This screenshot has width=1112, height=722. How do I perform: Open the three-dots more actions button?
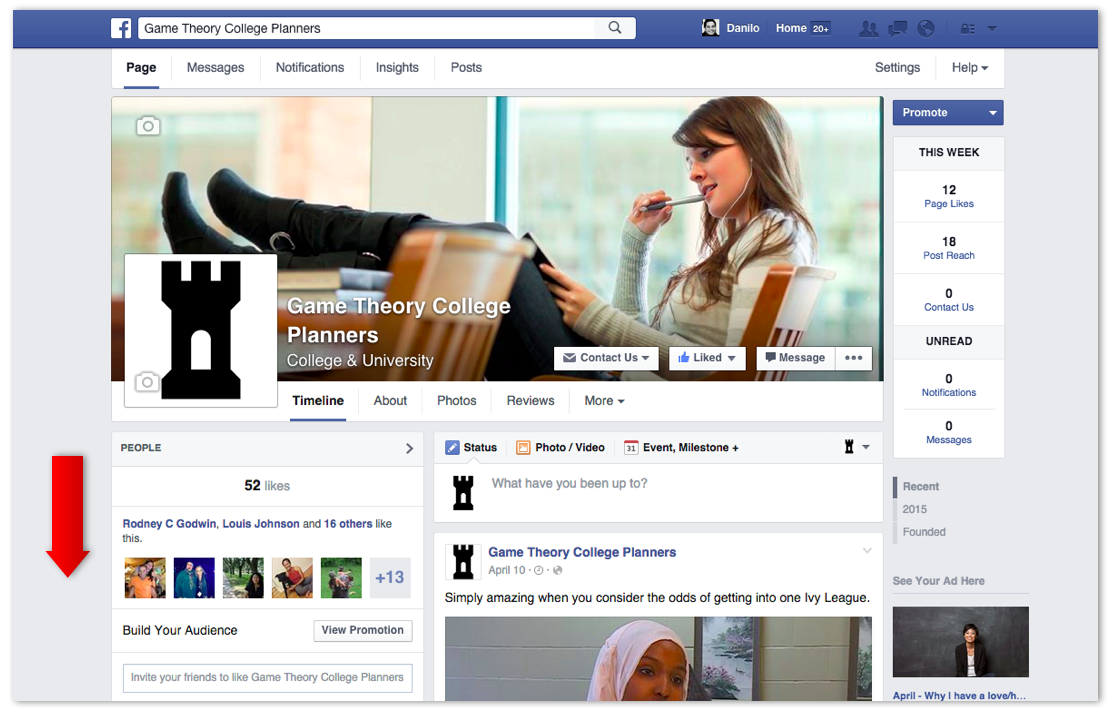pyautogui.click(x=854, y=357)
